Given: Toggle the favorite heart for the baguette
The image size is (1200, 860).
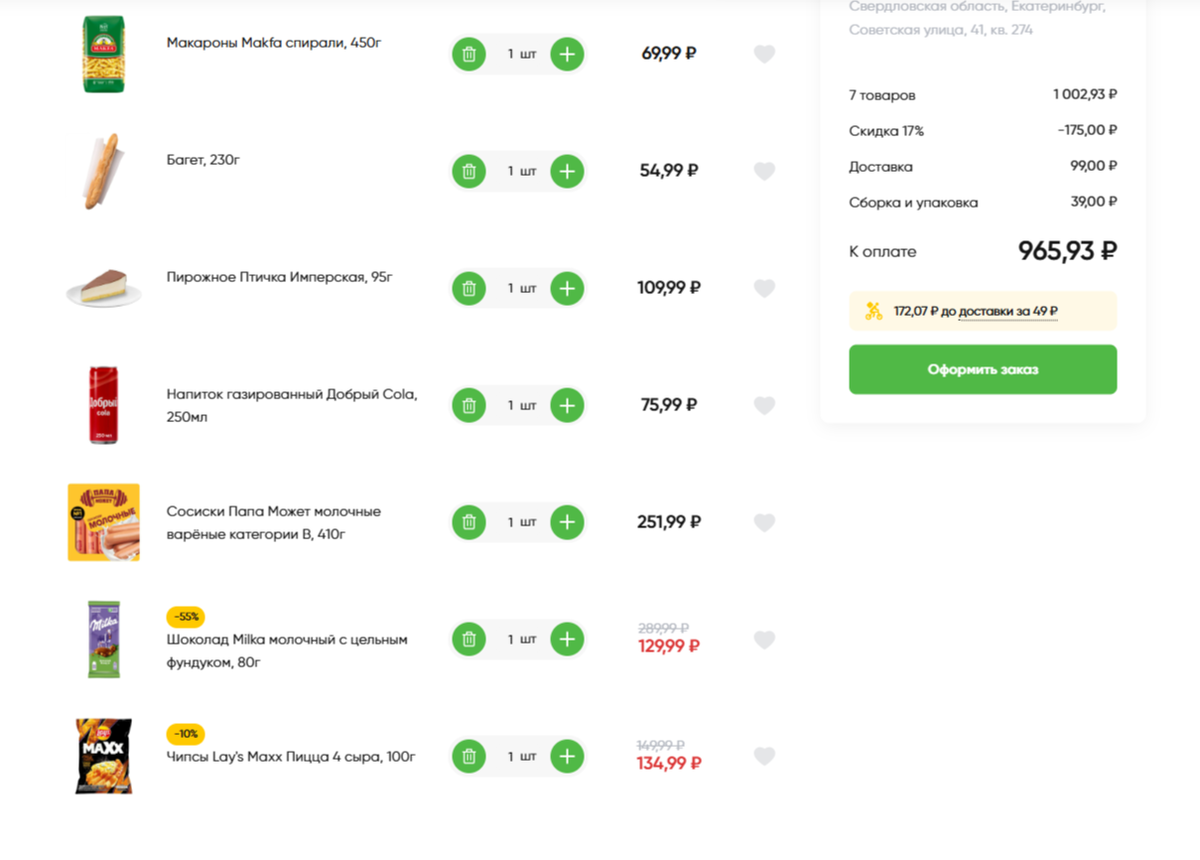Looking at the screenshot, I should coord(764,171).
